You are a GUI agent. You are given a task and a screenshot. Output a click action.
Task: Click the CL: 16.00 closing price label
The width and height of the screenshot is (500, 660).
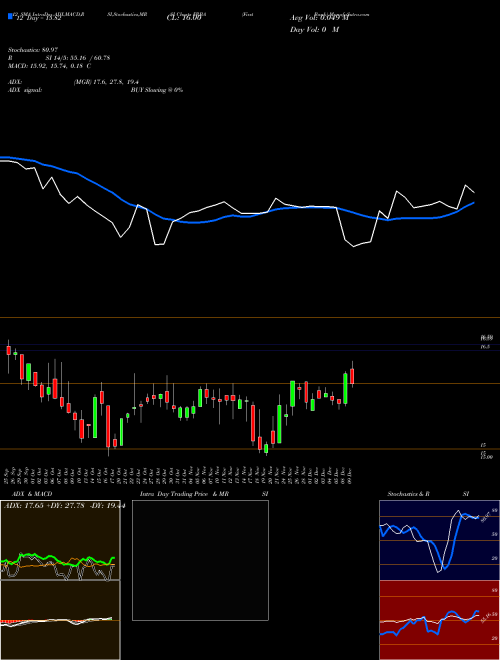click(x=184, y=18)
